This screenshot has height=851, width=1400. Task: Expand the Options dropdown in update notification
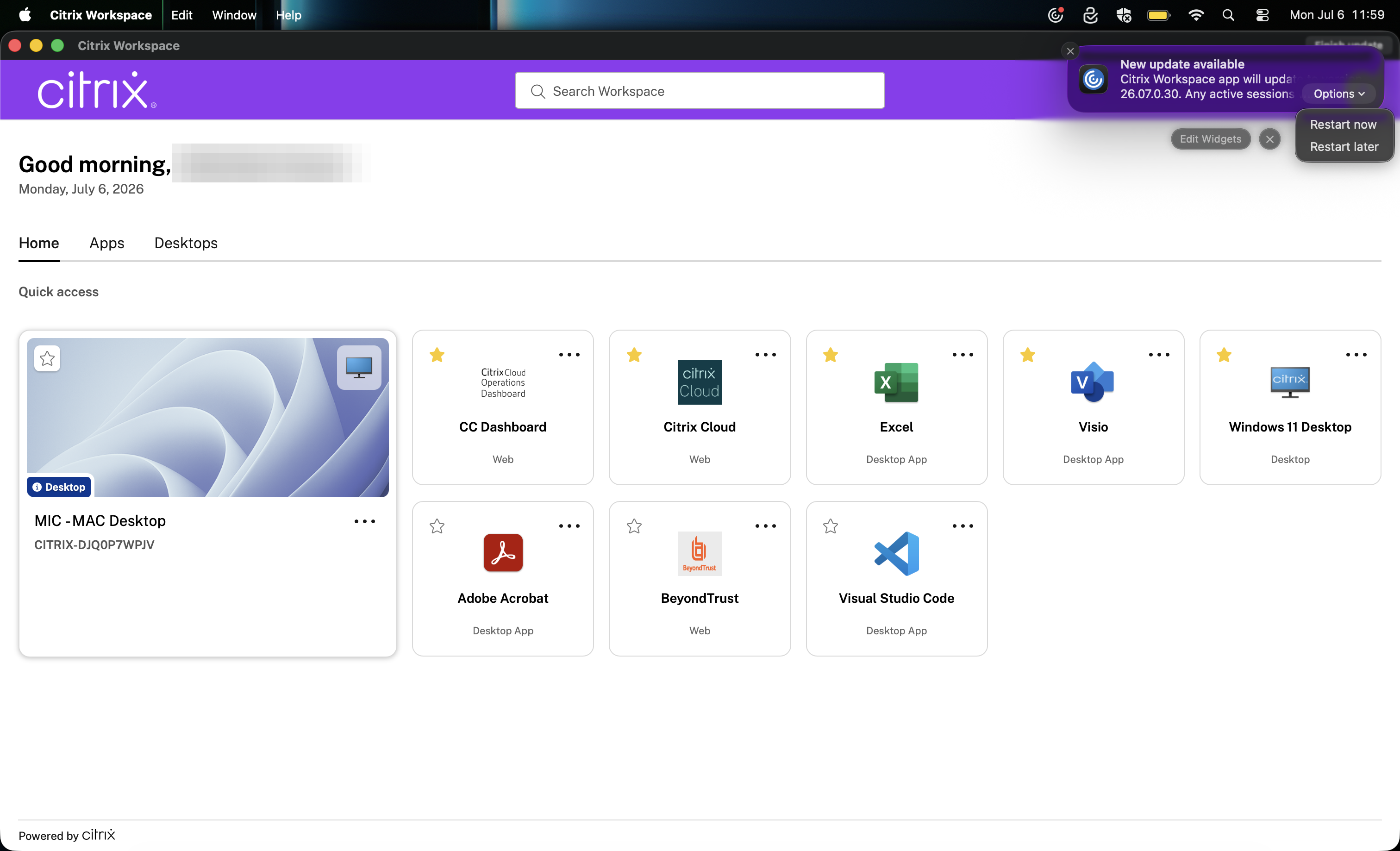(x=1338, y=94)
